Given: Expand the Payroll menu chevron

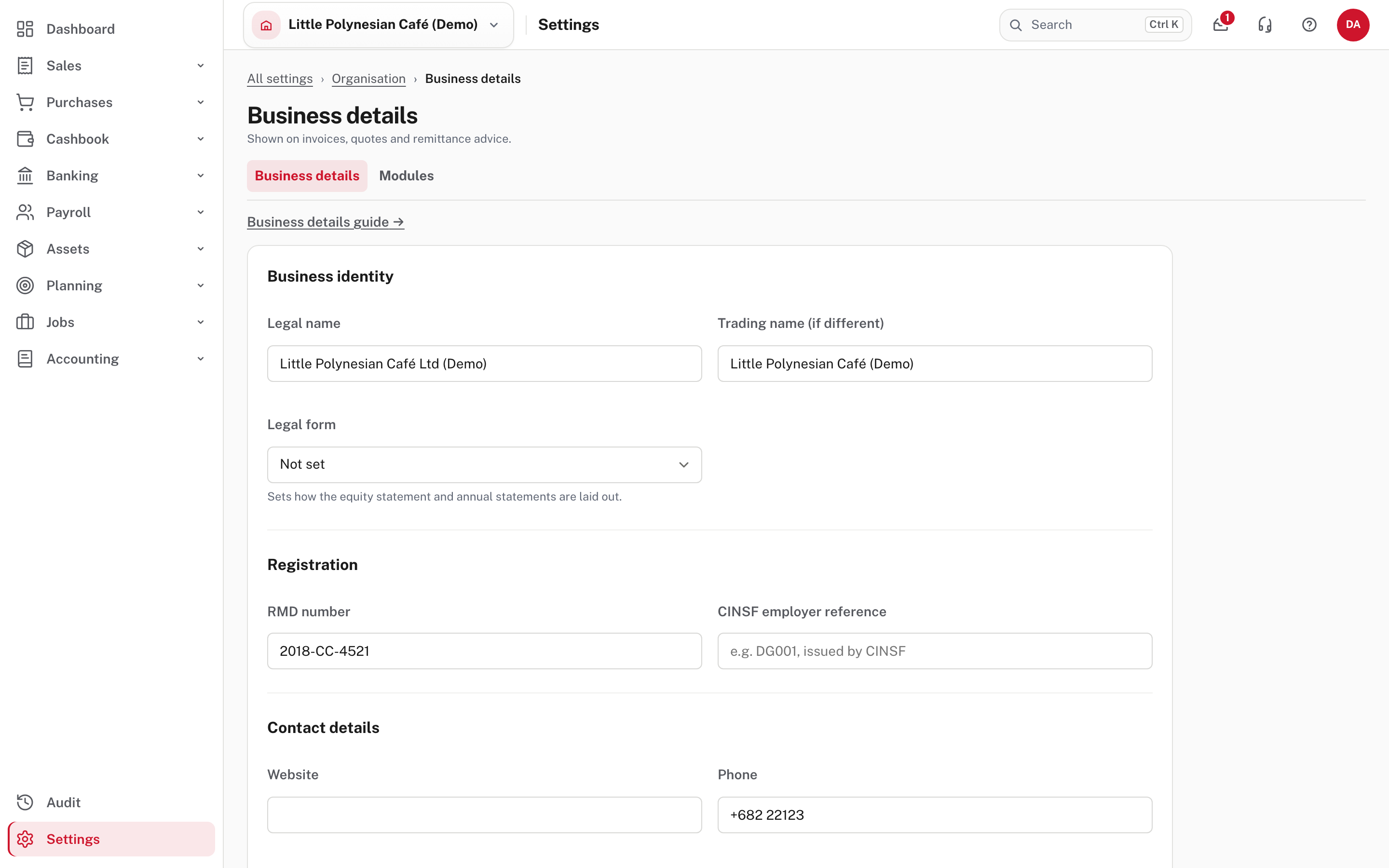Looking at the screenshot, I should point(200,212).
